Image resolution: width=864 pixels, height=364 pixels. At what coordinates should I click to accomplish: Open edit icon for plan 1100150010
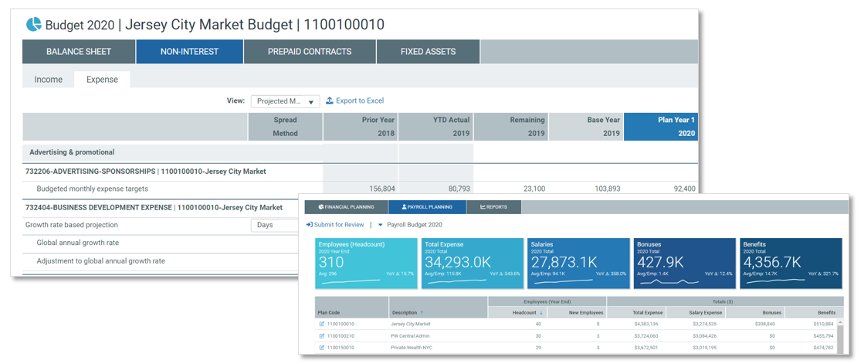(322, 347)
